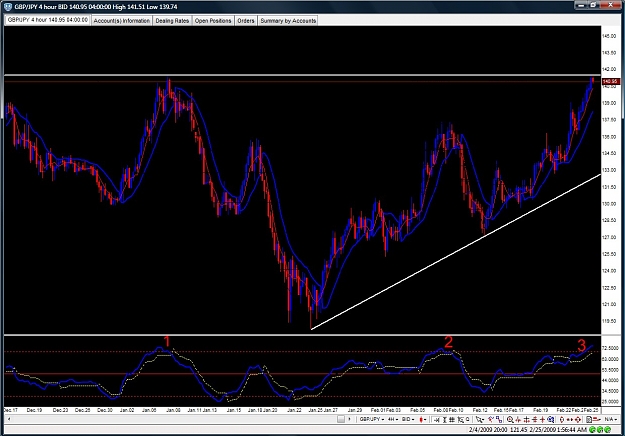Click the first icon after the candlestick dropdown
The width and height of the screenshot is (625, 436).
pos(437,419)
